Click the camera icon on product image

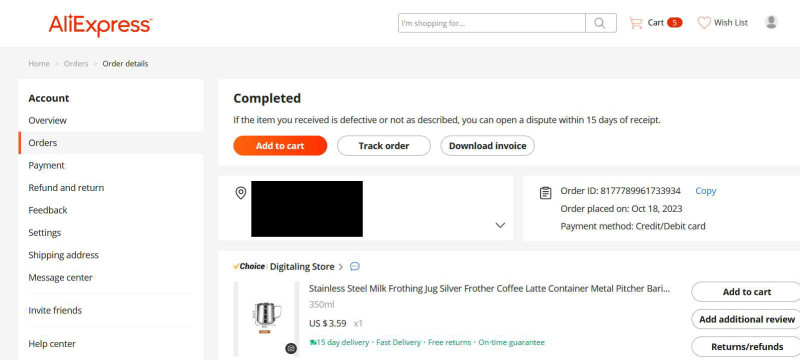(291, 348)
